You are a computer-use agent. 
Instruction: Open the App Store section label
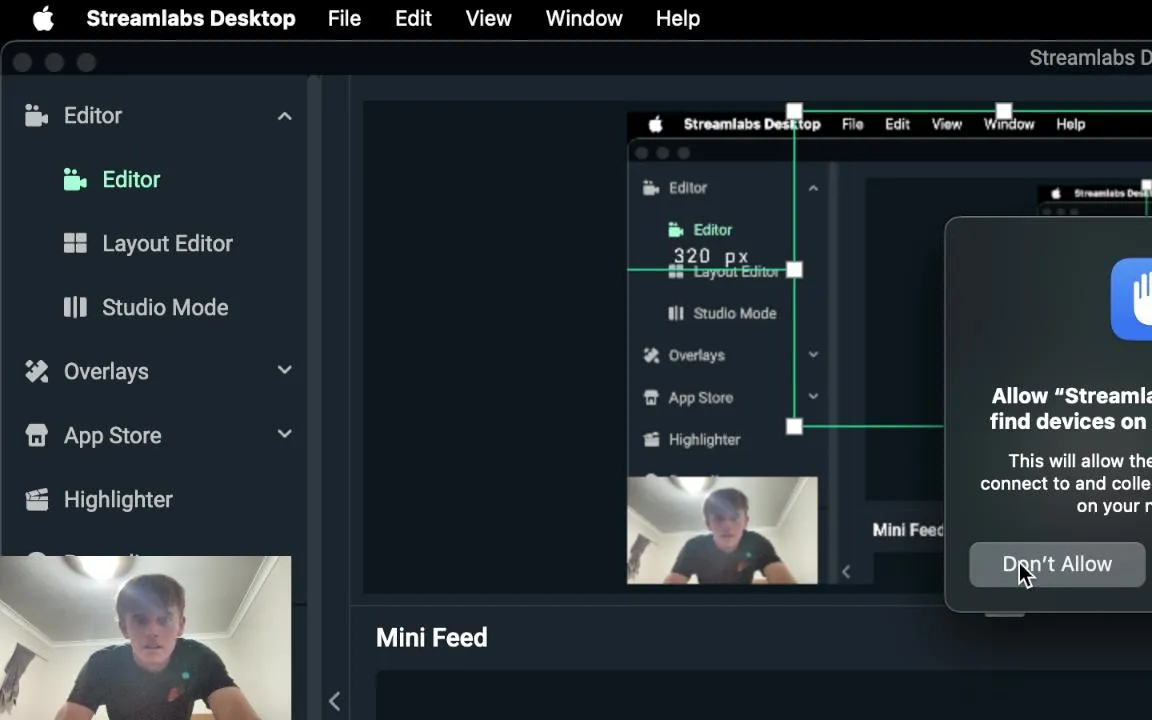(112, 436)
